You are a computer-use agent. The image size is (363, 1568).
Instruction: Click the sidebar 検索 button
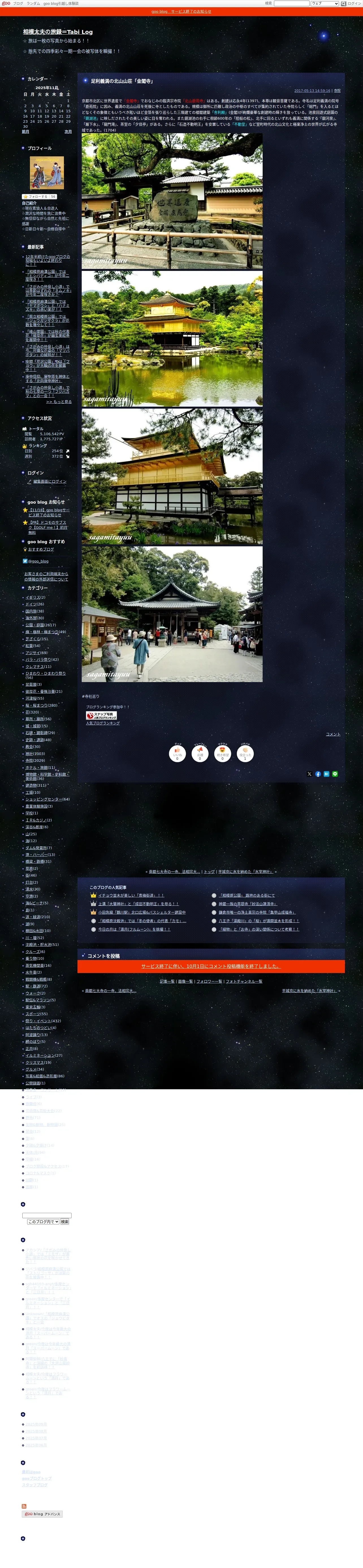click(x=64, y=1222)
